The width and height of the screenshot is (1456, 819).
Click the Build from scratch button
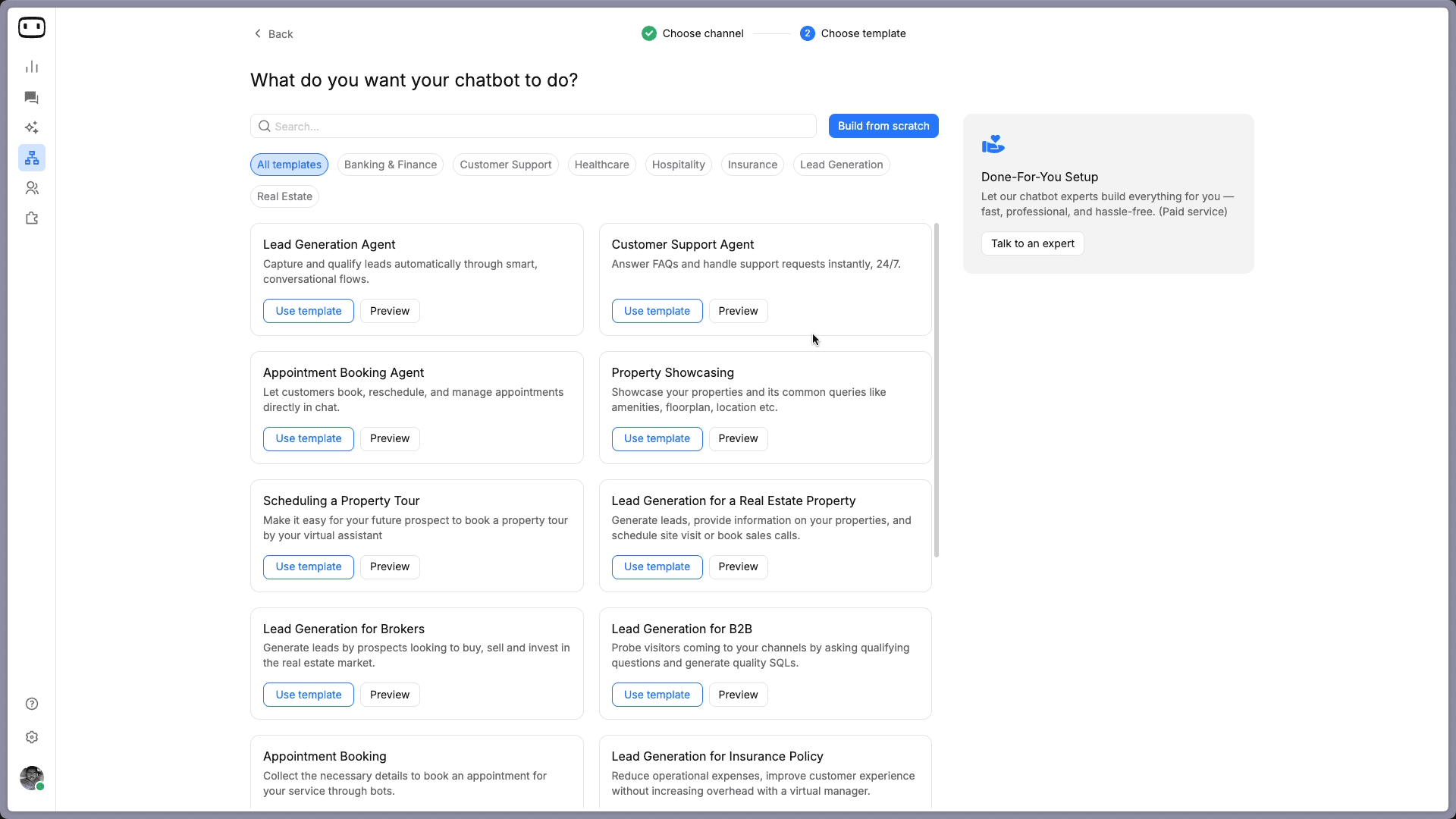(x=883, y=126)
